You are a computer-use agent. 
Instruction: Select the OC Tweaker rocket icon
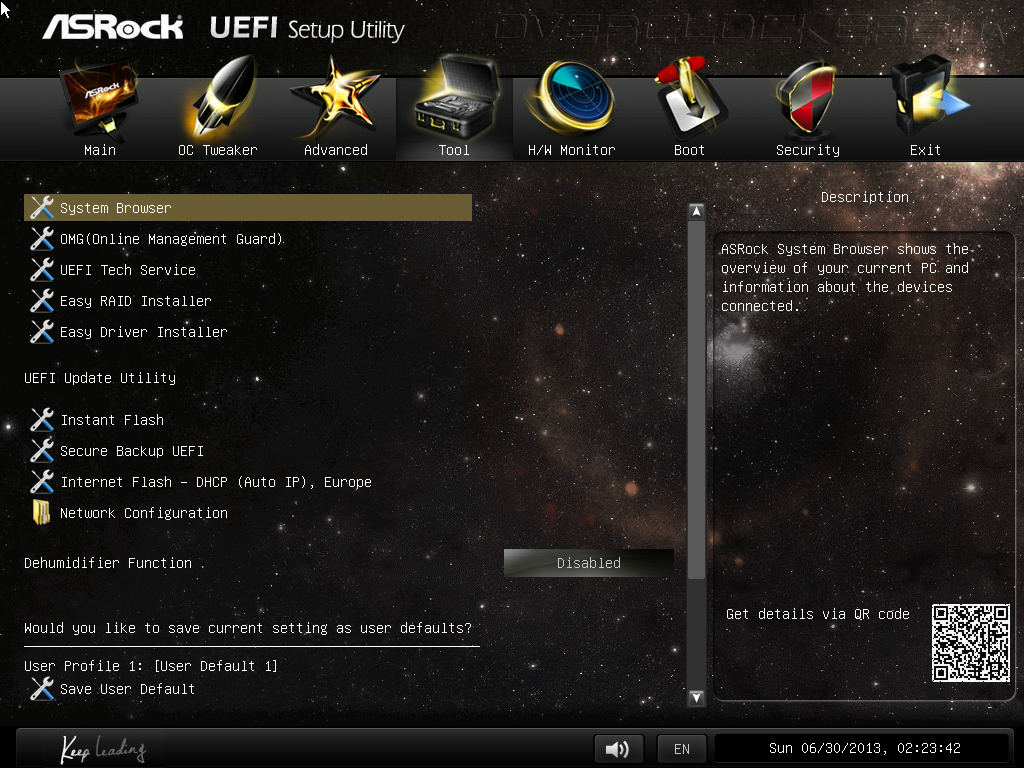click(x=222, y=98)
